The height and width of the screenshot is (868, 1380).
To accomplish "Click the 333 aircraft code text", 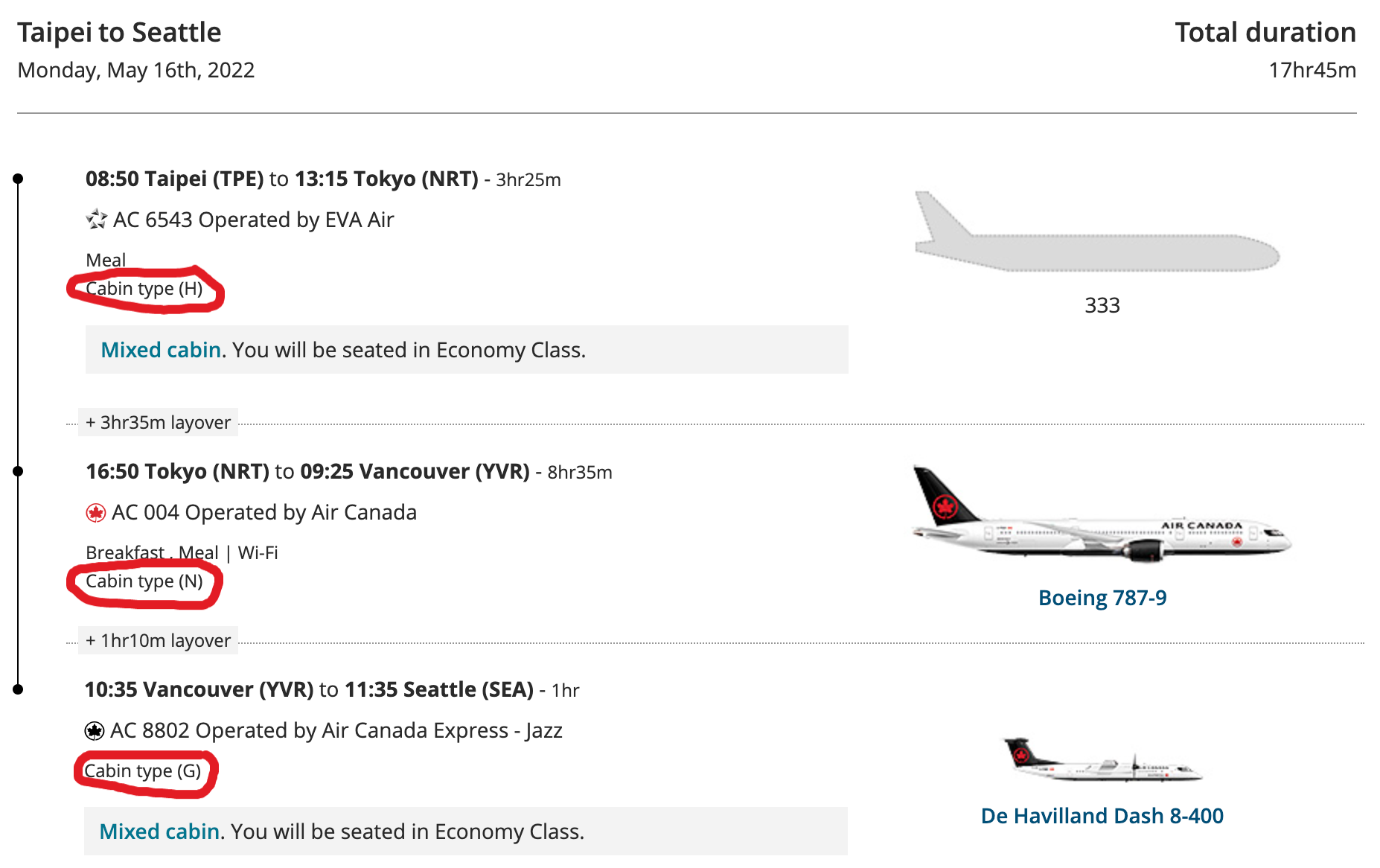I will click(1102, 305).
